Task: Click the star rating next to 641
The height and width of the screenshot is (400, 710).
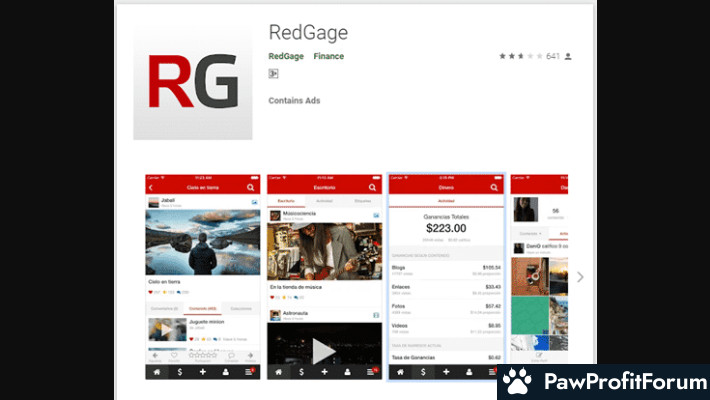Action: click(521, 56)
